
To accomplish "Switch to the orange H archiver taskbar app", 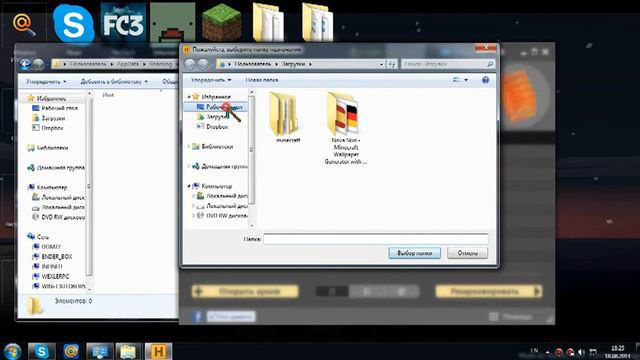I will pyautogui.click(x=158, y=351).
